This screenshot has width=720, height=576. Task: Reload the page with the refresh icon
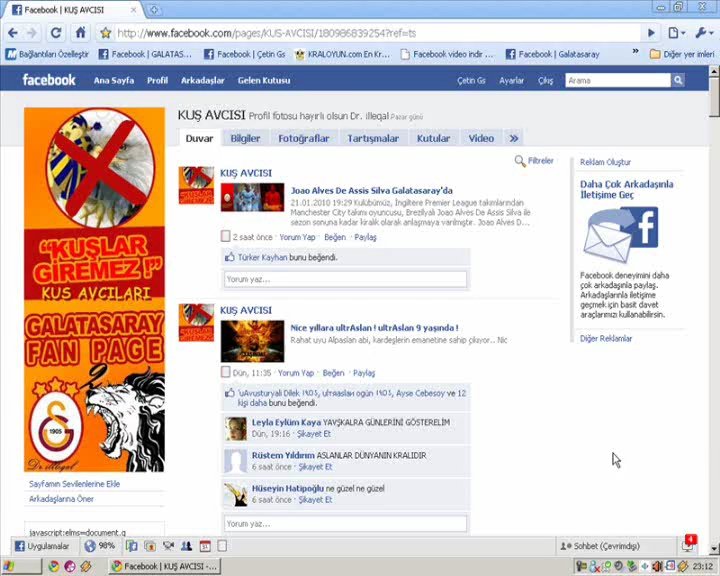56,33
